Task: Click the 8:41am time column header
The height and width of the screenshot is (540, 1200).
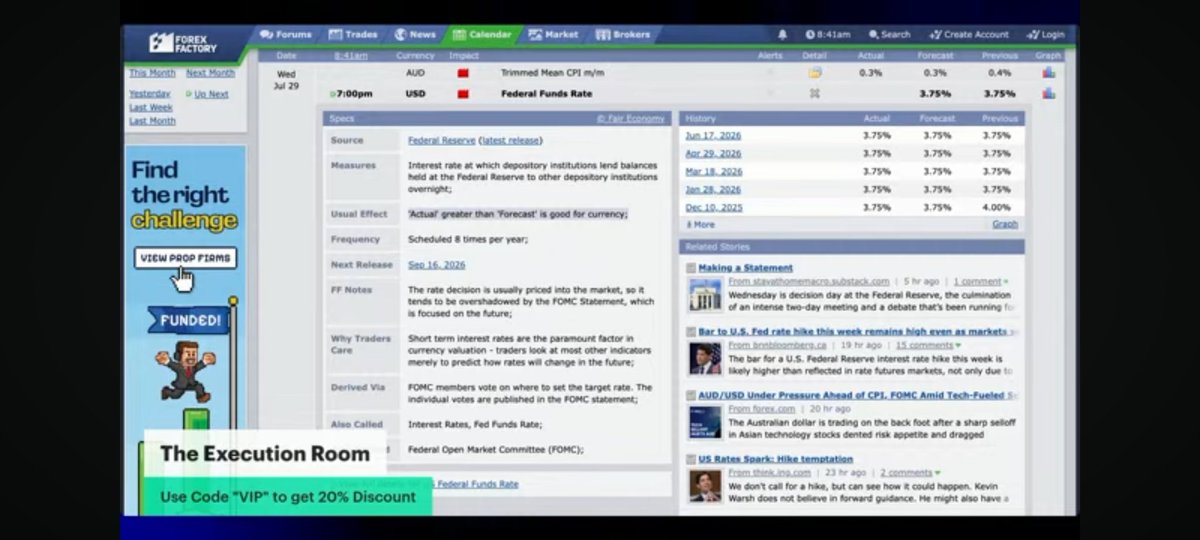Action: (x=351, y=56)
